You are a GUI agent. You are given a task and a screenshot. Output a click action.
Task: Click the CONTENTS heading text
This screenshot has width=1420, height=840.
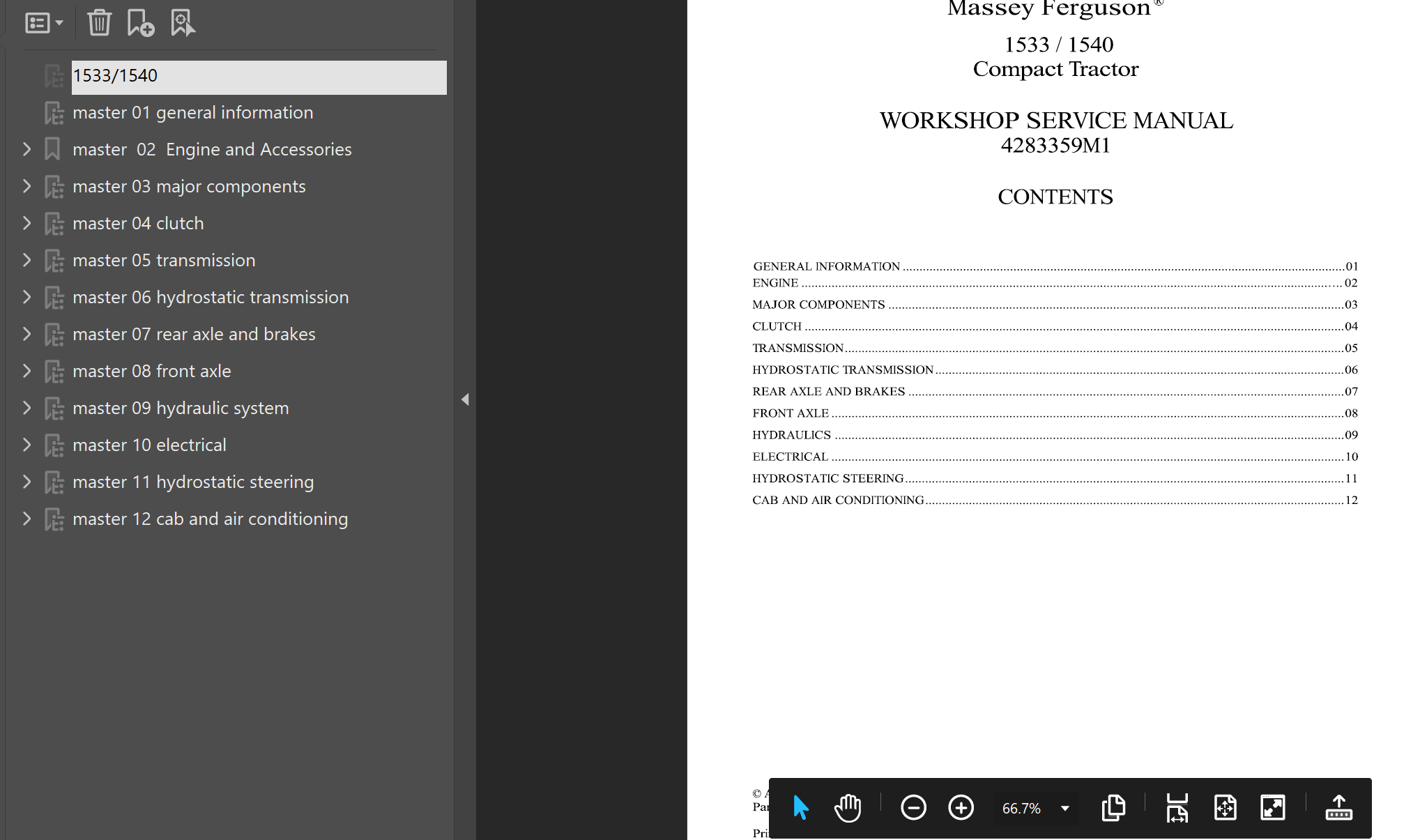[1055, 197]
